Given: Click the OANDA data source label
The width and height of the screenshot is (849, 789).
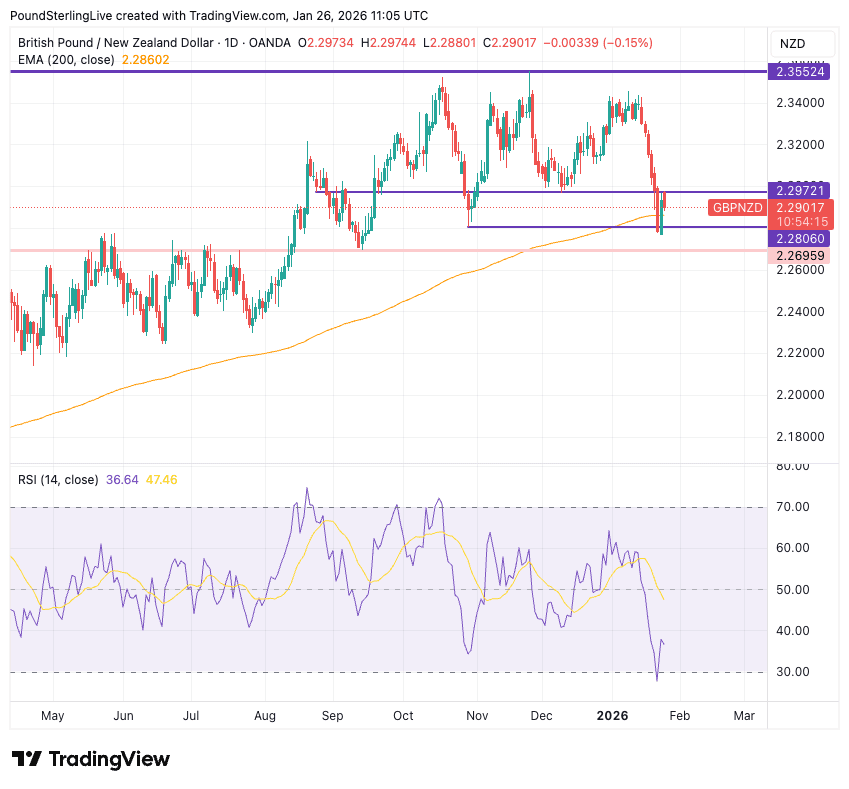Looking at the screenshot, I should 271,43.
